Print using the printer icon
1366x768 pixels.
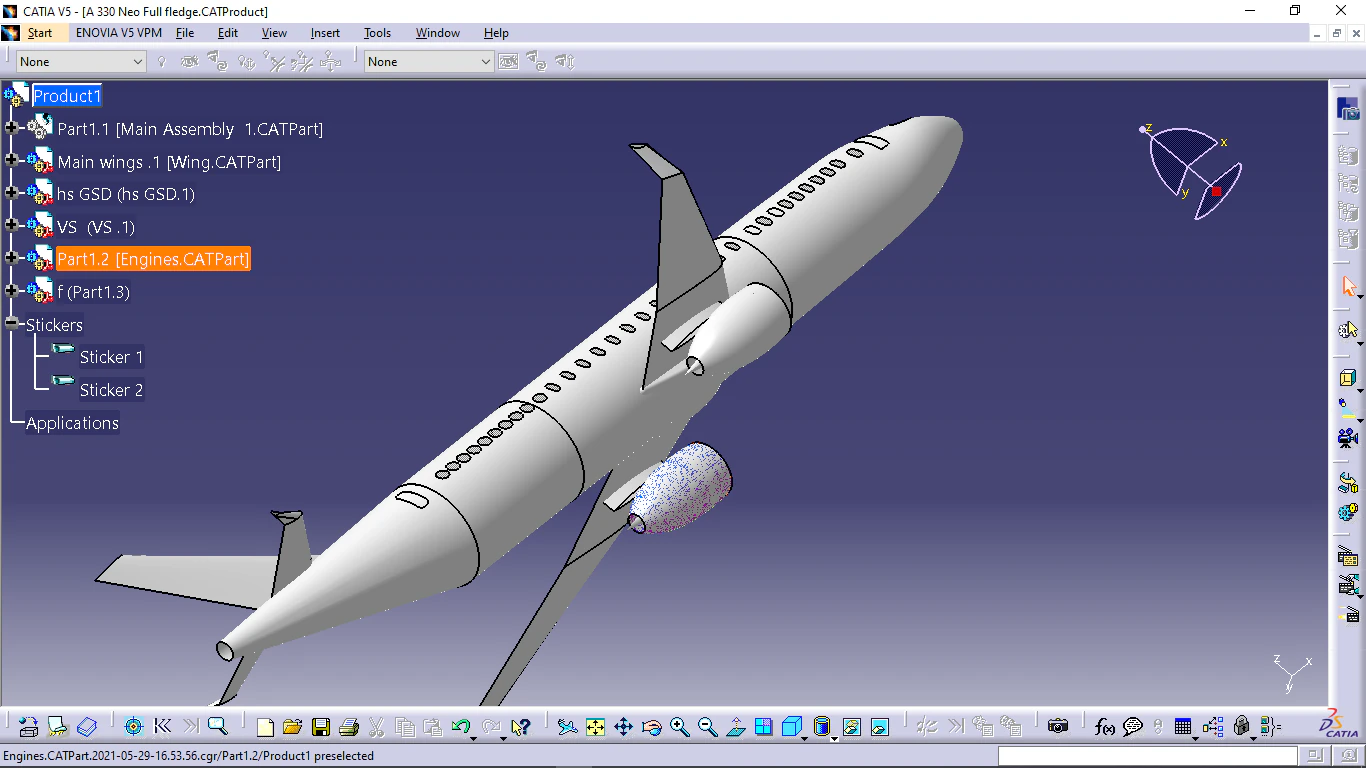tap(349, 727)
